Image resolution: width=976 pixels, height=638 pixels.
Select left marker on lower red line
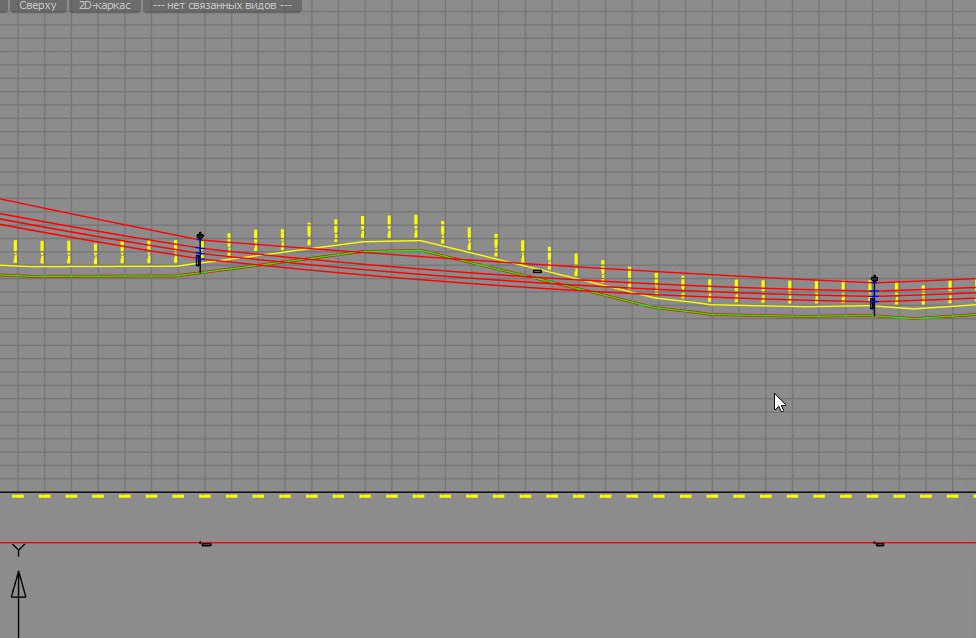[x=206, y=544]
